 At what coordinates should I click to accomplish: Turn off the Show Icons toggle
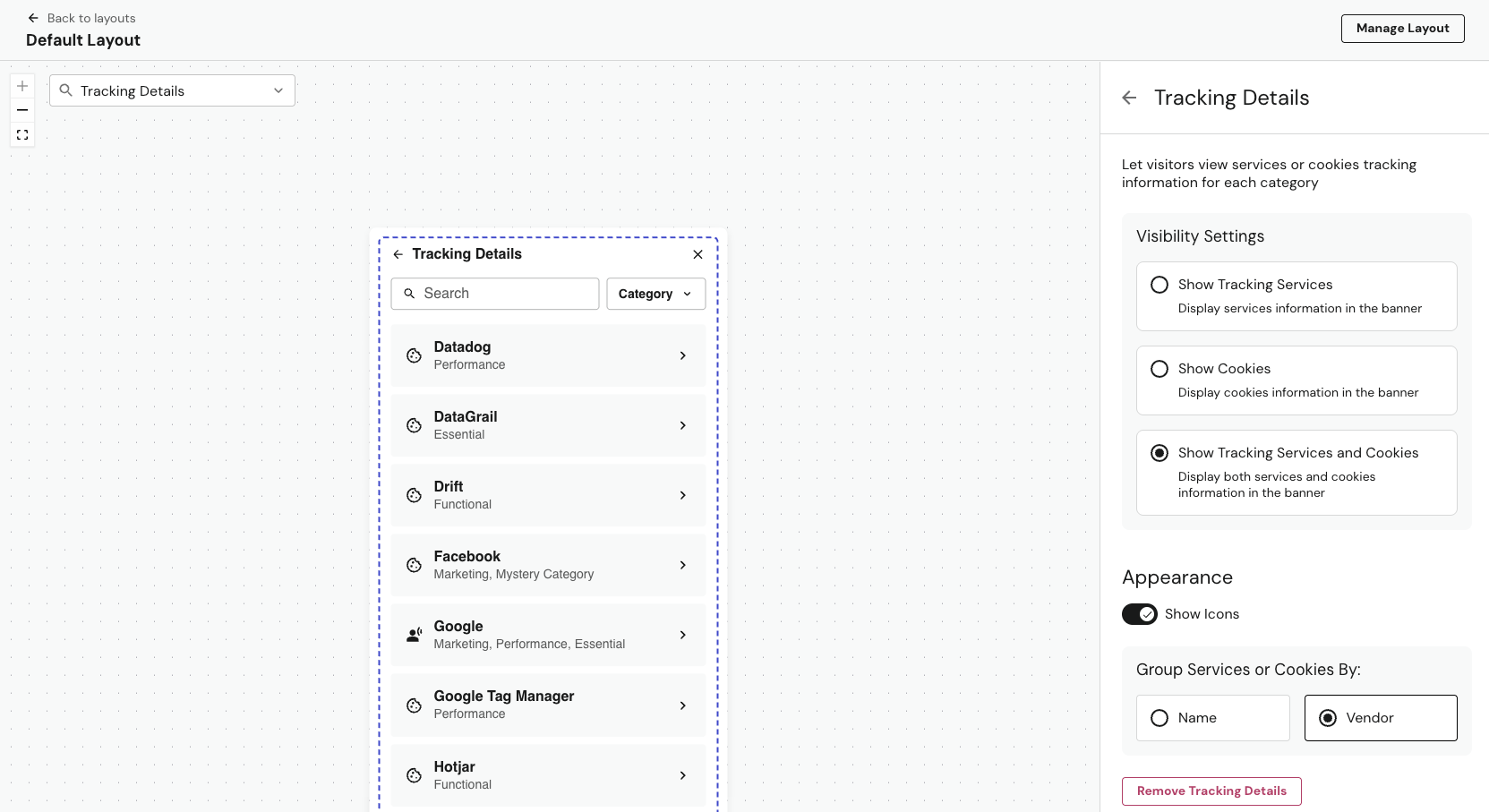1139,614
